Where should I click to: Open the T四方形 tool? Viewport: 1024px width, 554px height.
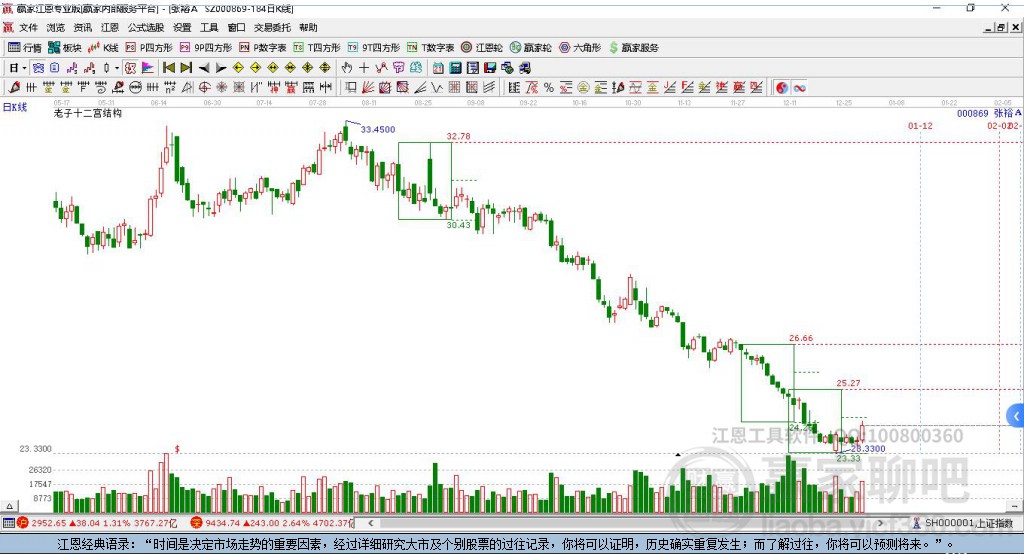(x=317, y=48)
